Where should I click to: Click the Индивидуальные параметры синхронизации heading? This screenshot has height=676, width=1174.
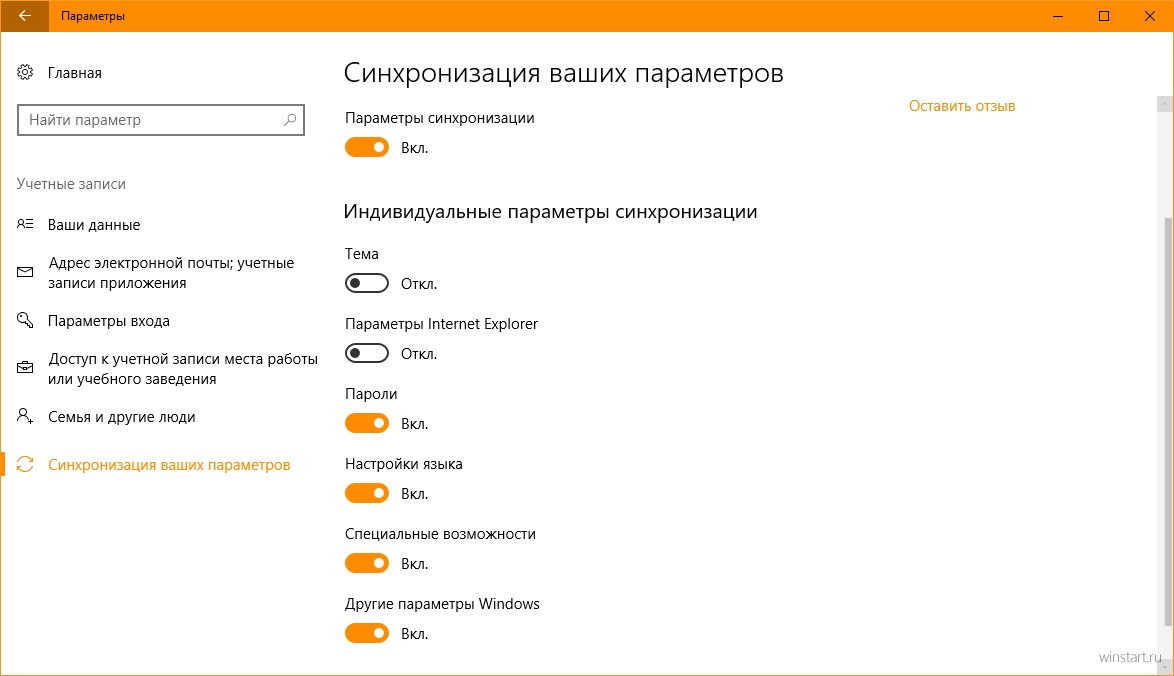tap(550, 211)
